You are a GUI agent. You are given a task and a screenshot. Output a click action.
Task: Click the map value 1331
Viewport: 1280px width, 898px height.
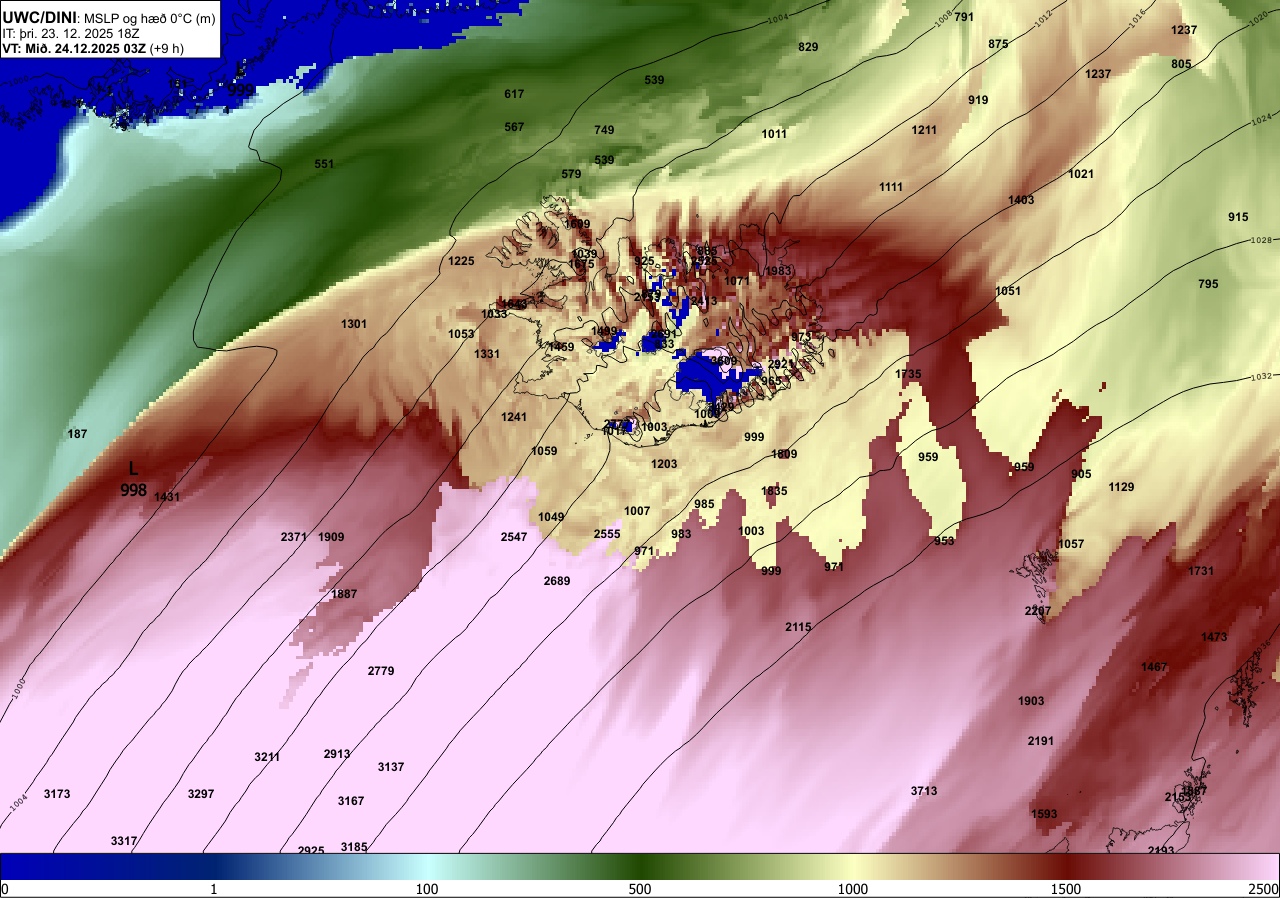click(487, 354)
